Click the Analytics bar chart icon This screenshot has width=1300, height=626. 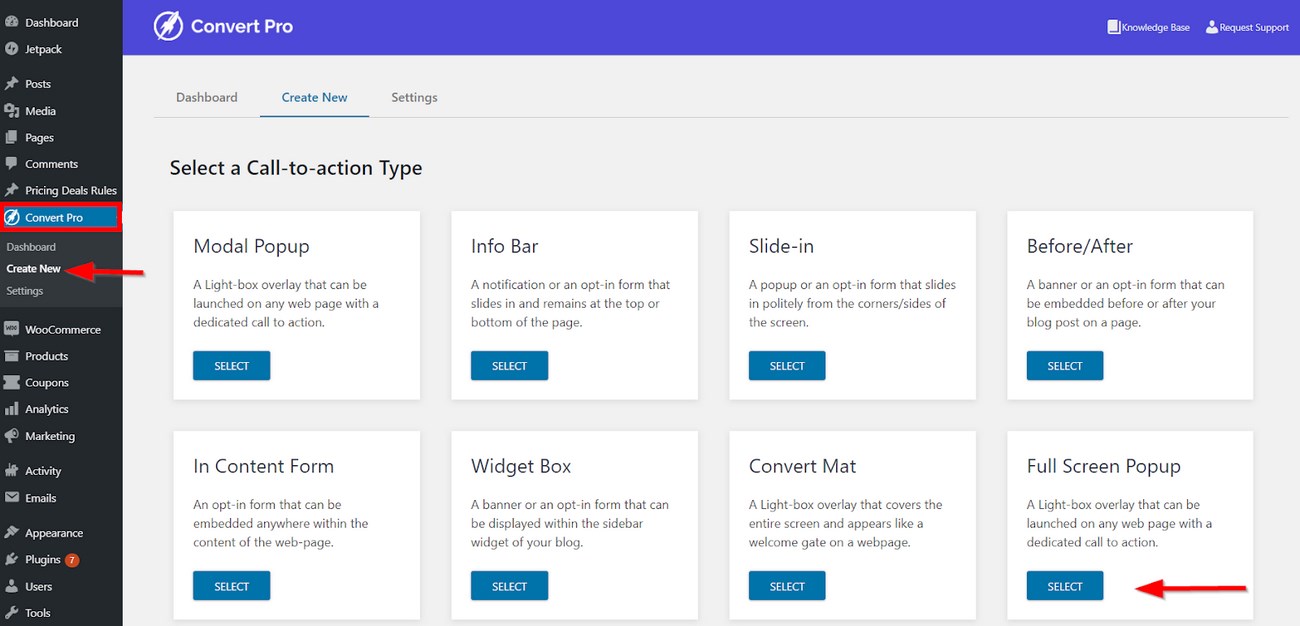point(12,409)
